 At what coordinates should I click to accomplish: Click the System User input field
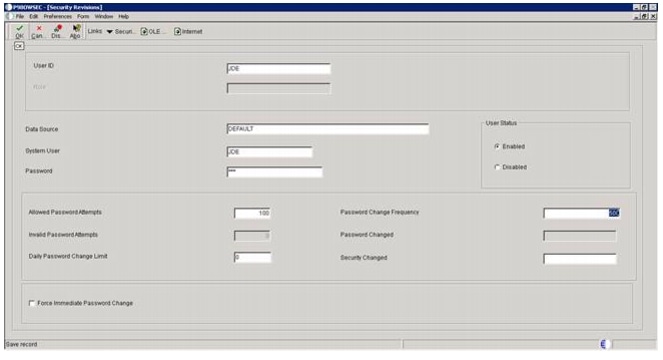tap(270, 152)
